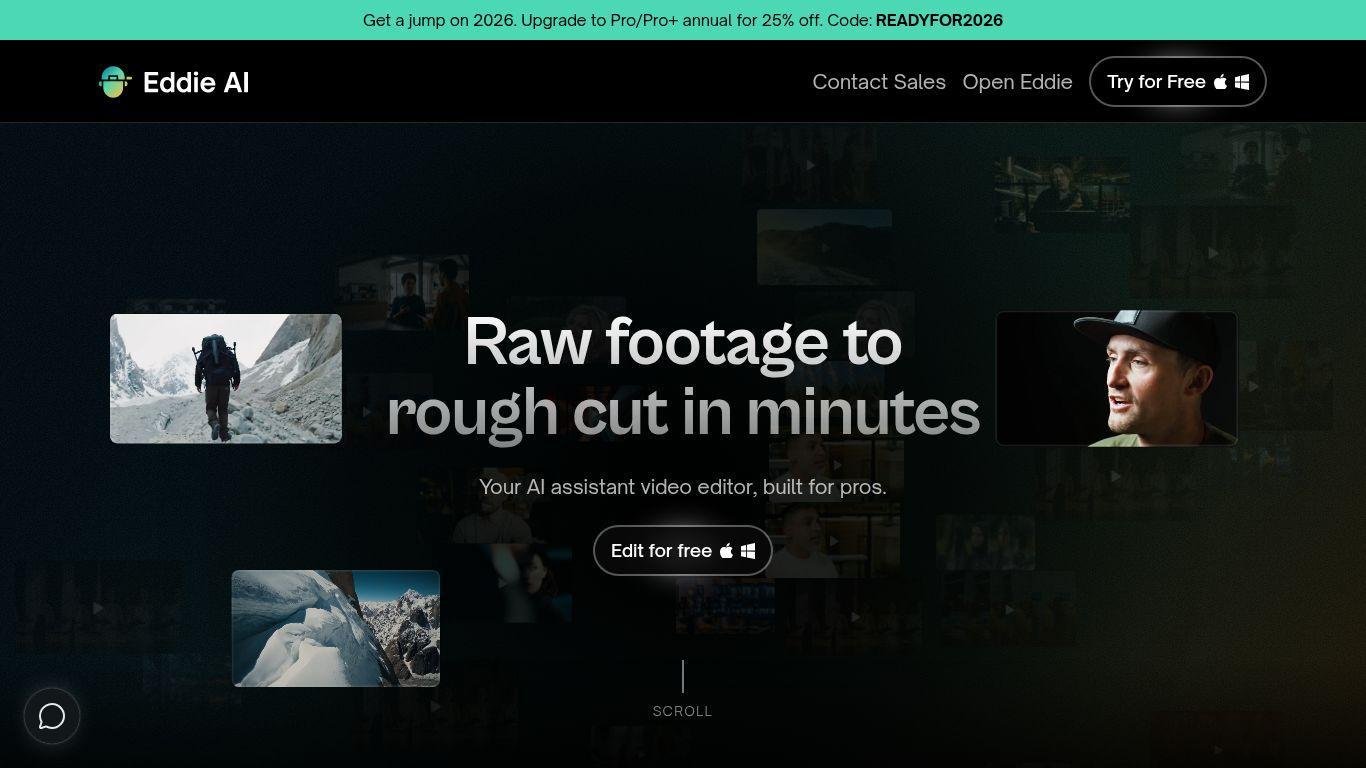Select the ice cliff mountain thumbnail
1366x768 pixels.
335,628
